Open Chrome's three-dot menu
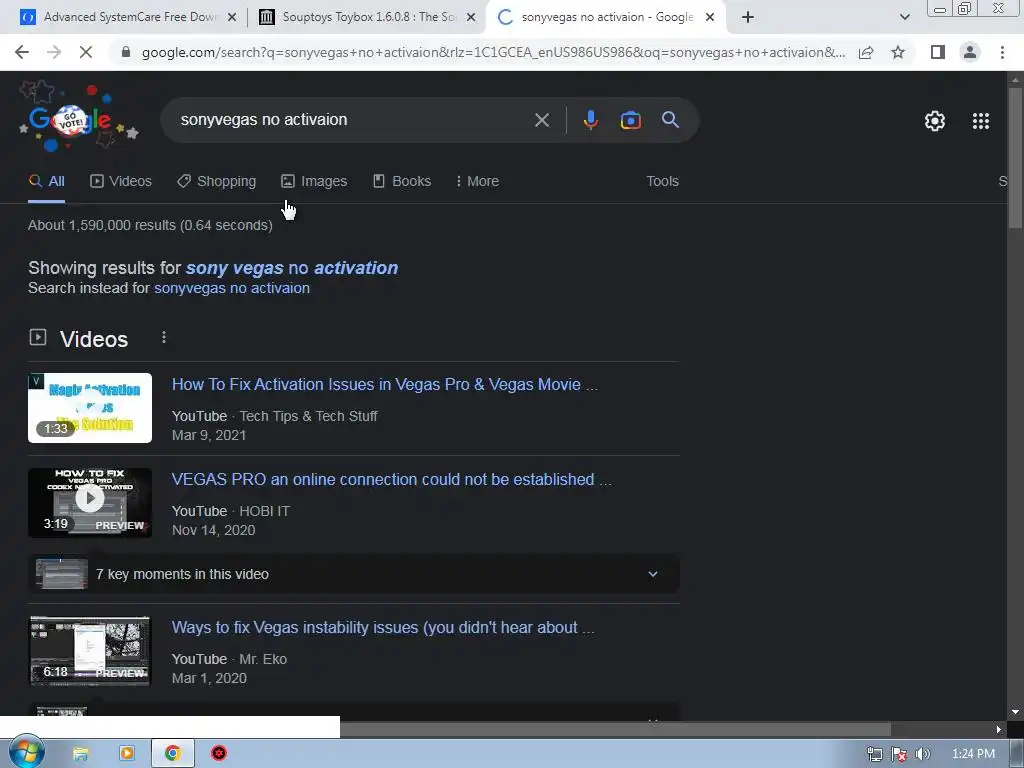This screenshot has height=768, width=1024. click(1002, 52)
